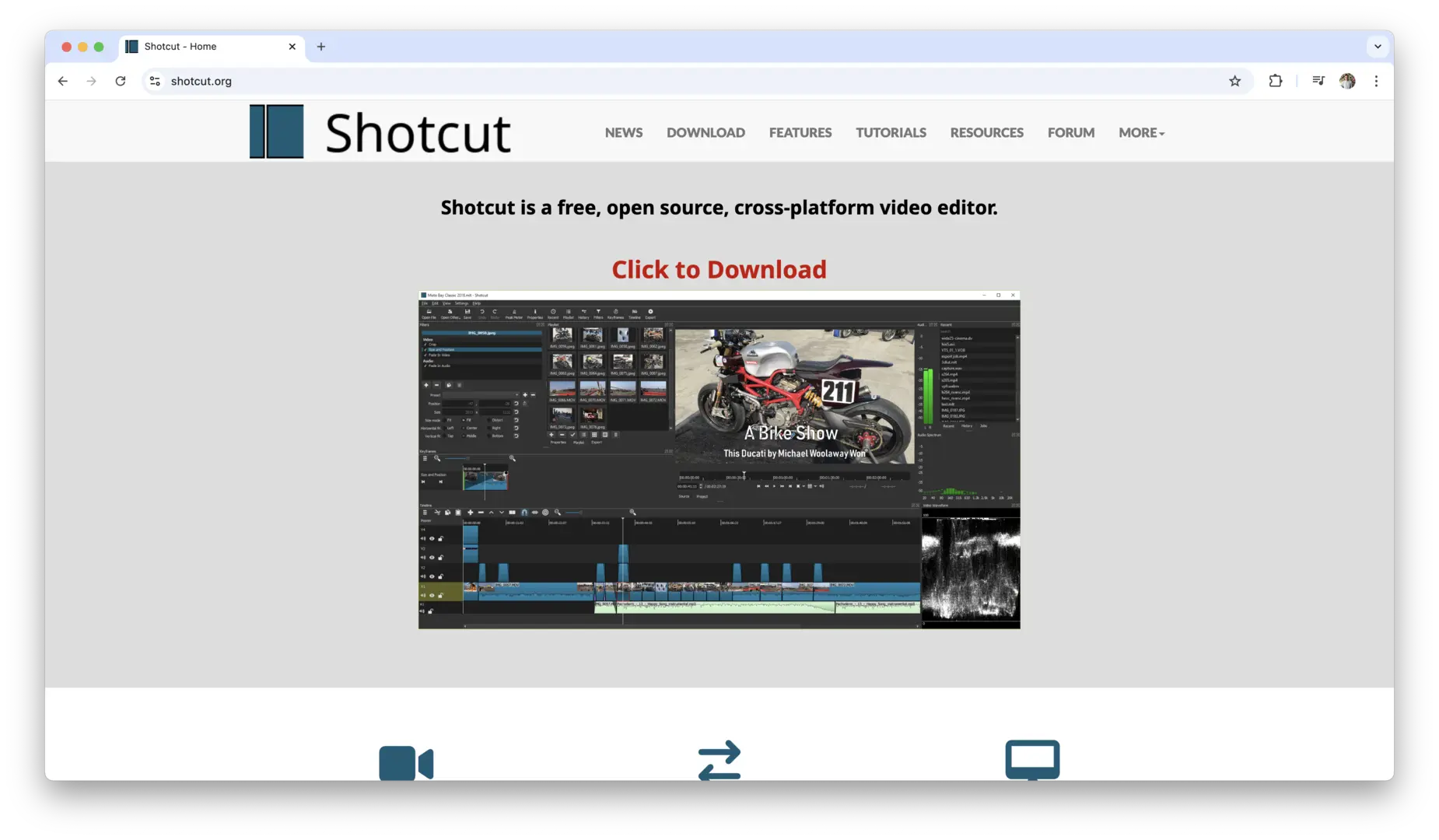The image size is (1439, 840).
Task: Open the NEWS page
Action: click(x=624, y=133)
